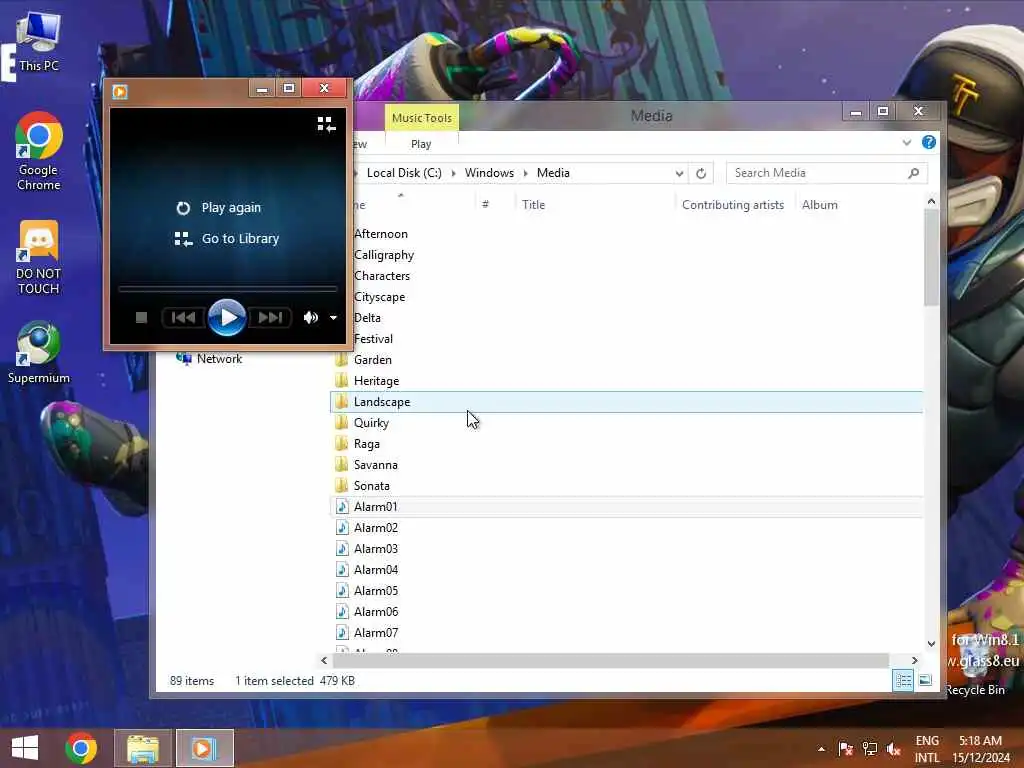Skip to next track in media player
This screenshot has height=768, width=1024.
click(270, 317)
